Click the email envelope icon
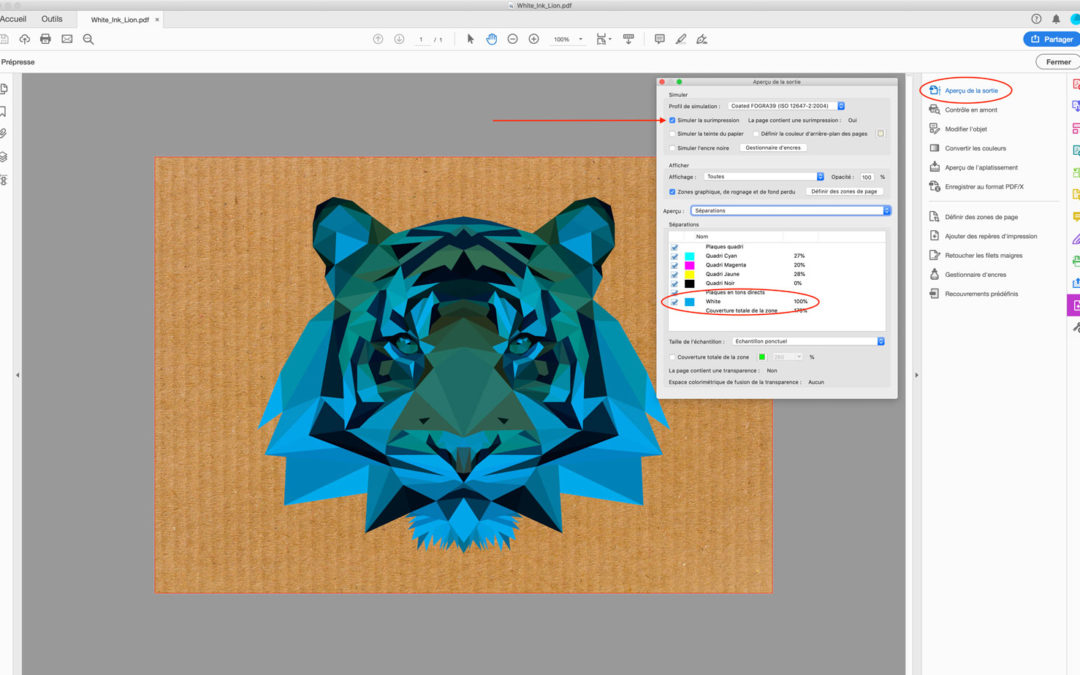This screenshot has height=675, width=1080. click(67, 39)
